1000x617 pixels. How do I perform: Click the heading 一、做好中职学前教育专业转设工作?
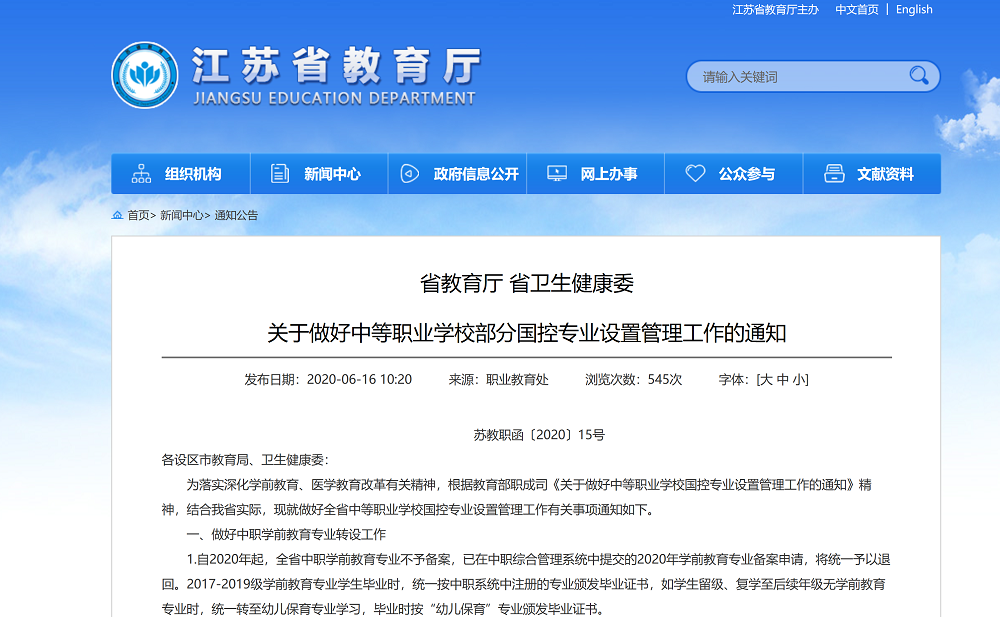click(286, 535)
